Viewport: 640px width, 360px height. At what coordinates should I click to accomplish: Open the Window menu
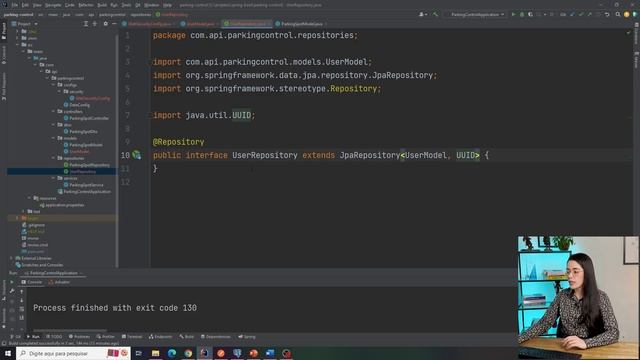(151, 5)
